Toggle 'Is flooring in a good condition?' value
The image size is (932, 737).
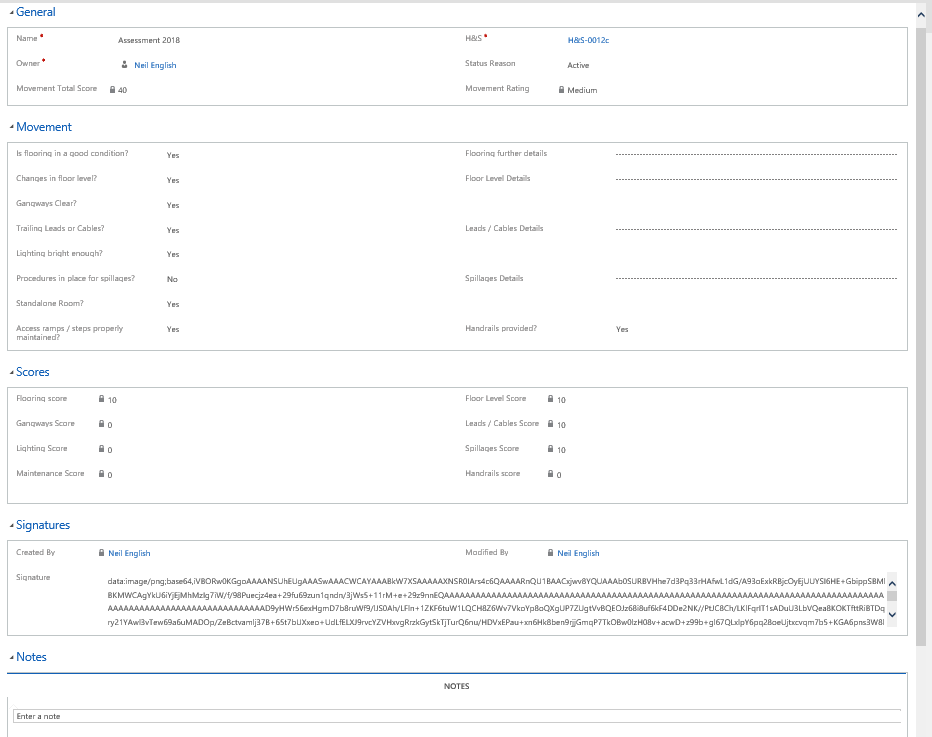pyautogui.click(x=173, y=155)
